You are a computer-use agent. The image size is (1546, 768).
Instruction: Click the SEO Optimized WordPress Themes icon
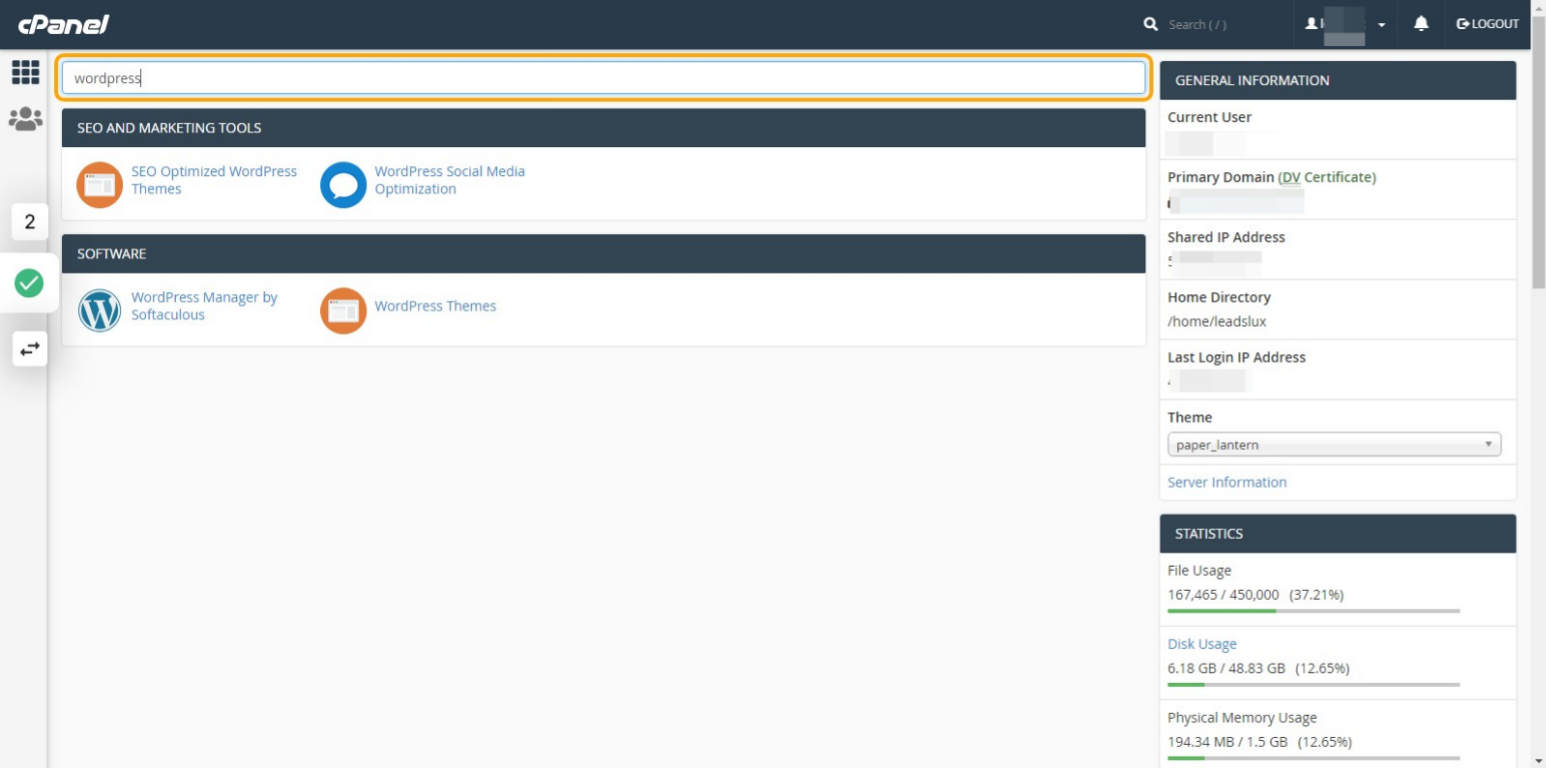(99, 185)
